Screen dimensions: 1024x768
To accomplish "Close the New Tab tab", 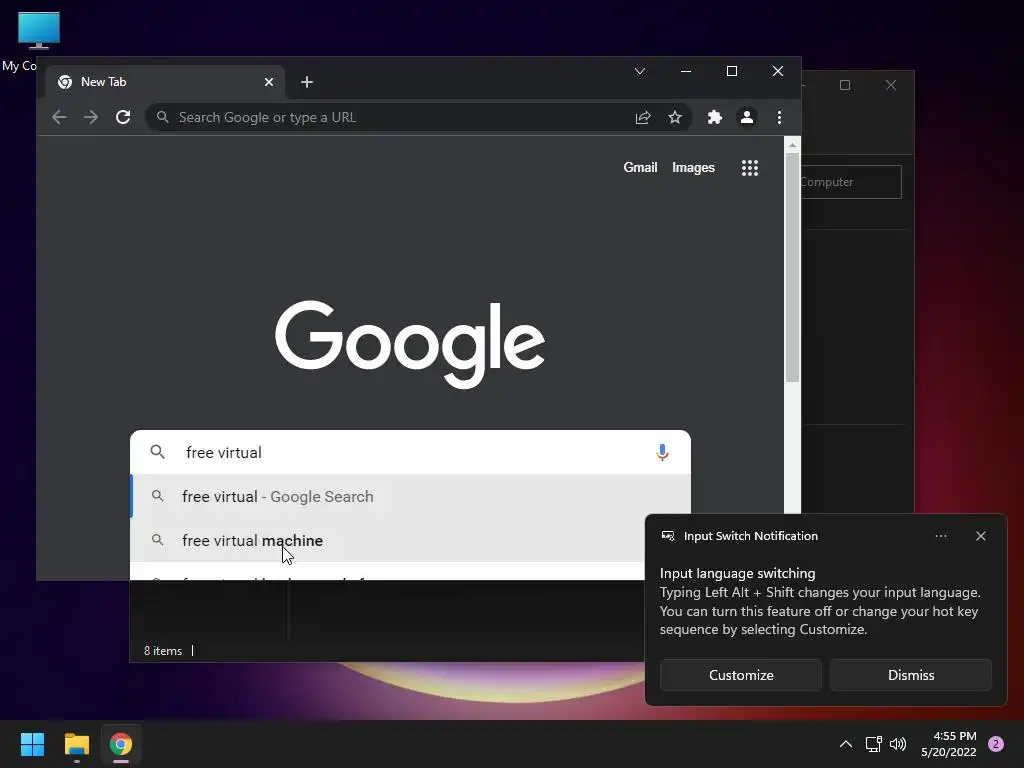I will tap(269, 82).
